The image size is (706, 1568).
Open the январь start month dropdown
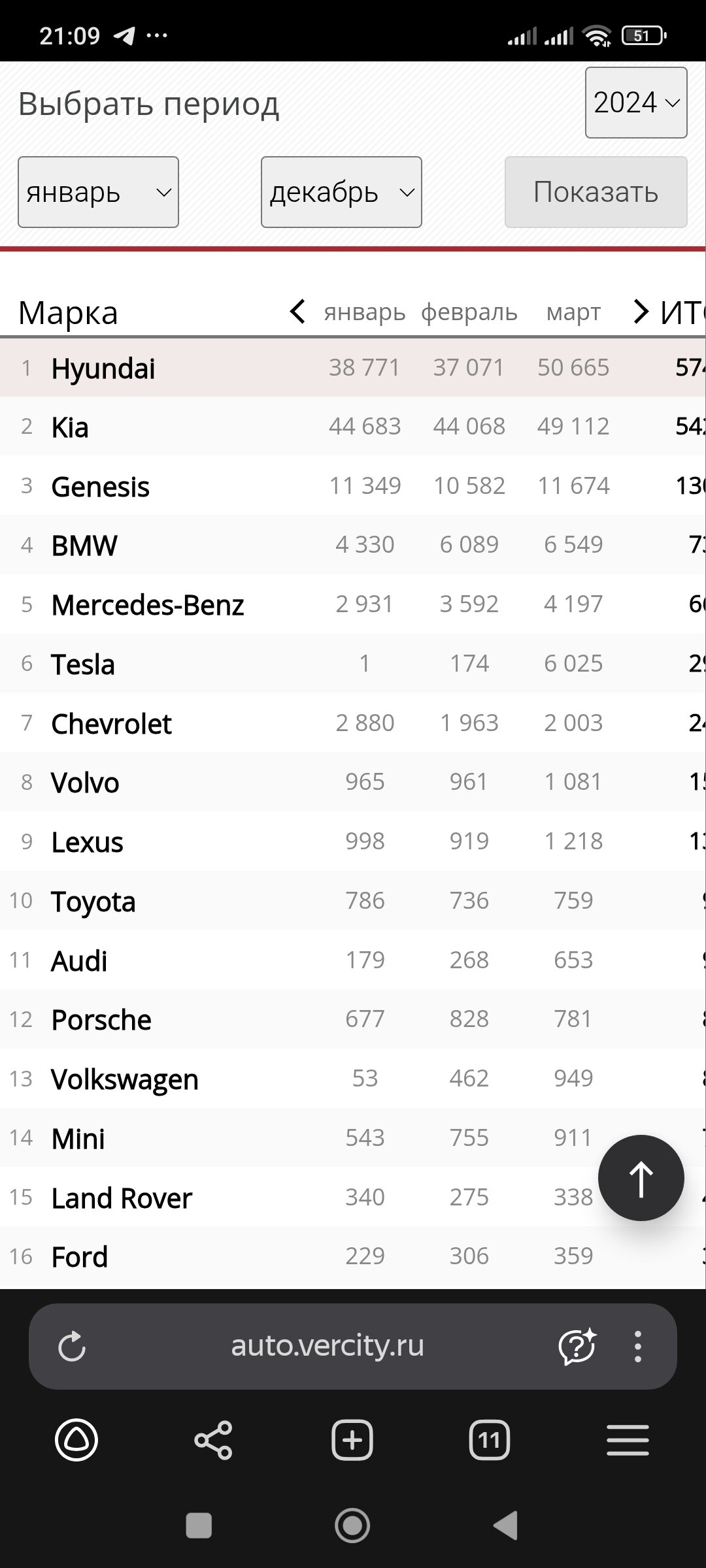coord(98,192)
